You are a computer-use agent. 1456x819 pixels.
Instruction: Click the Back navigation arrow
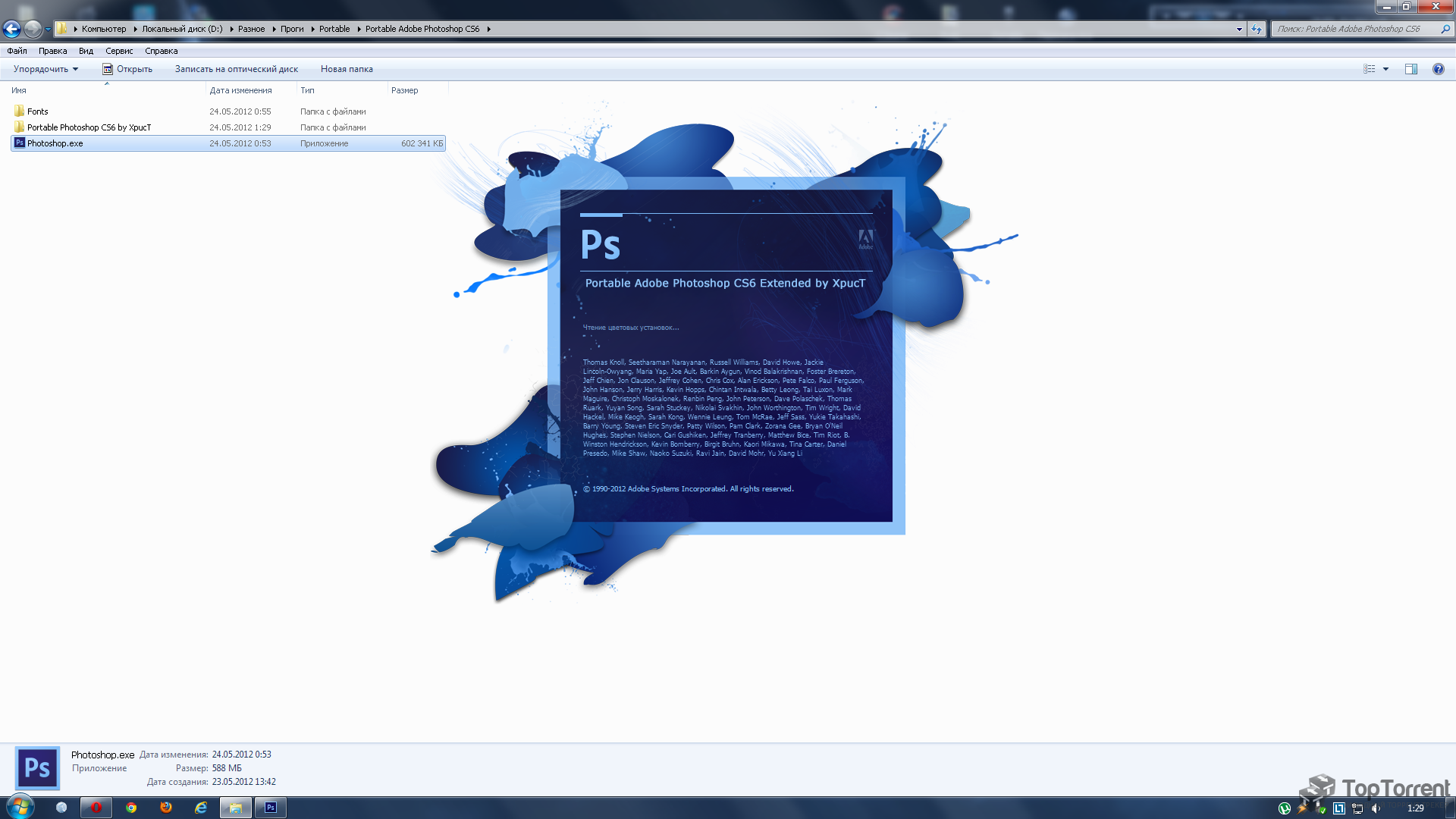(x=12, y=29)
